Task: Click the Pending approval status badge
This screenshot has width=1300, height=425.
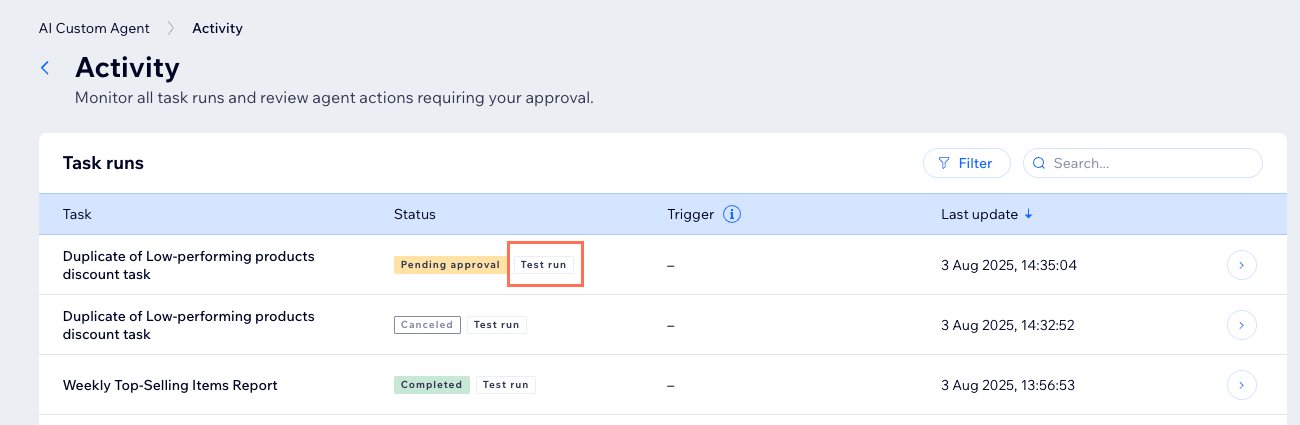Action: (x=450, y=265)
